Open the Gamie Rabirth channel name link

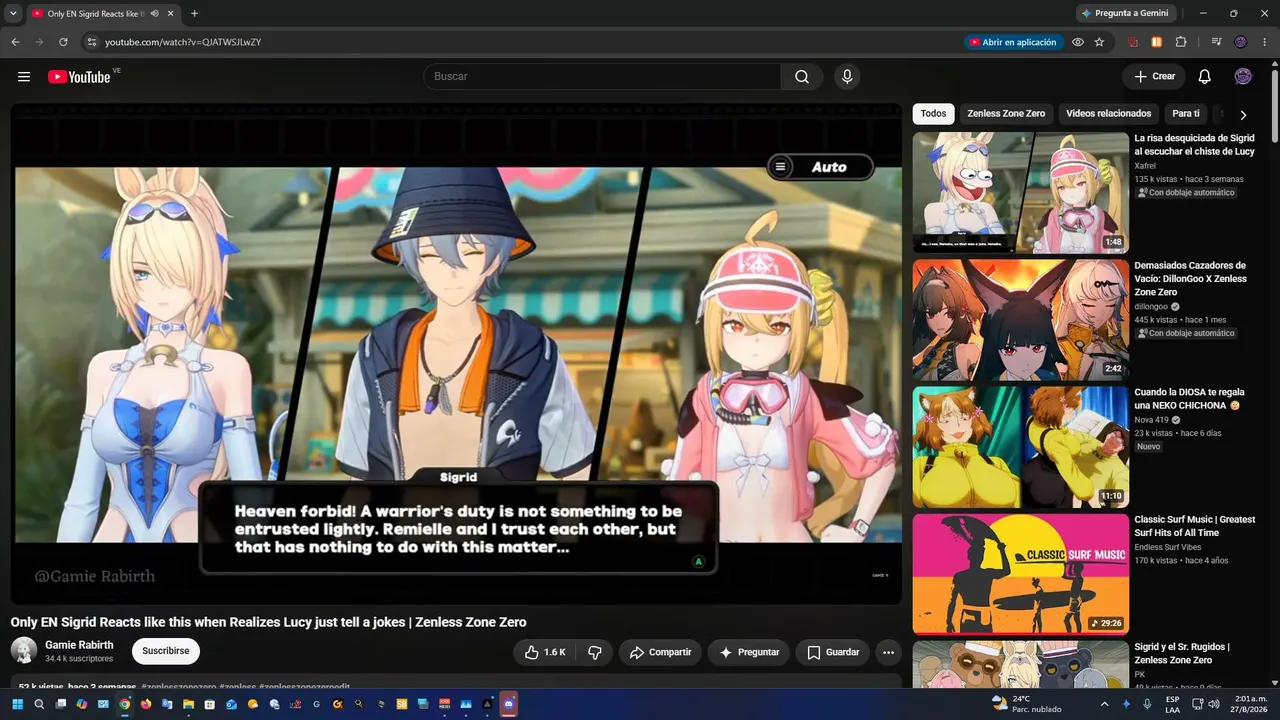pos(79,645)
